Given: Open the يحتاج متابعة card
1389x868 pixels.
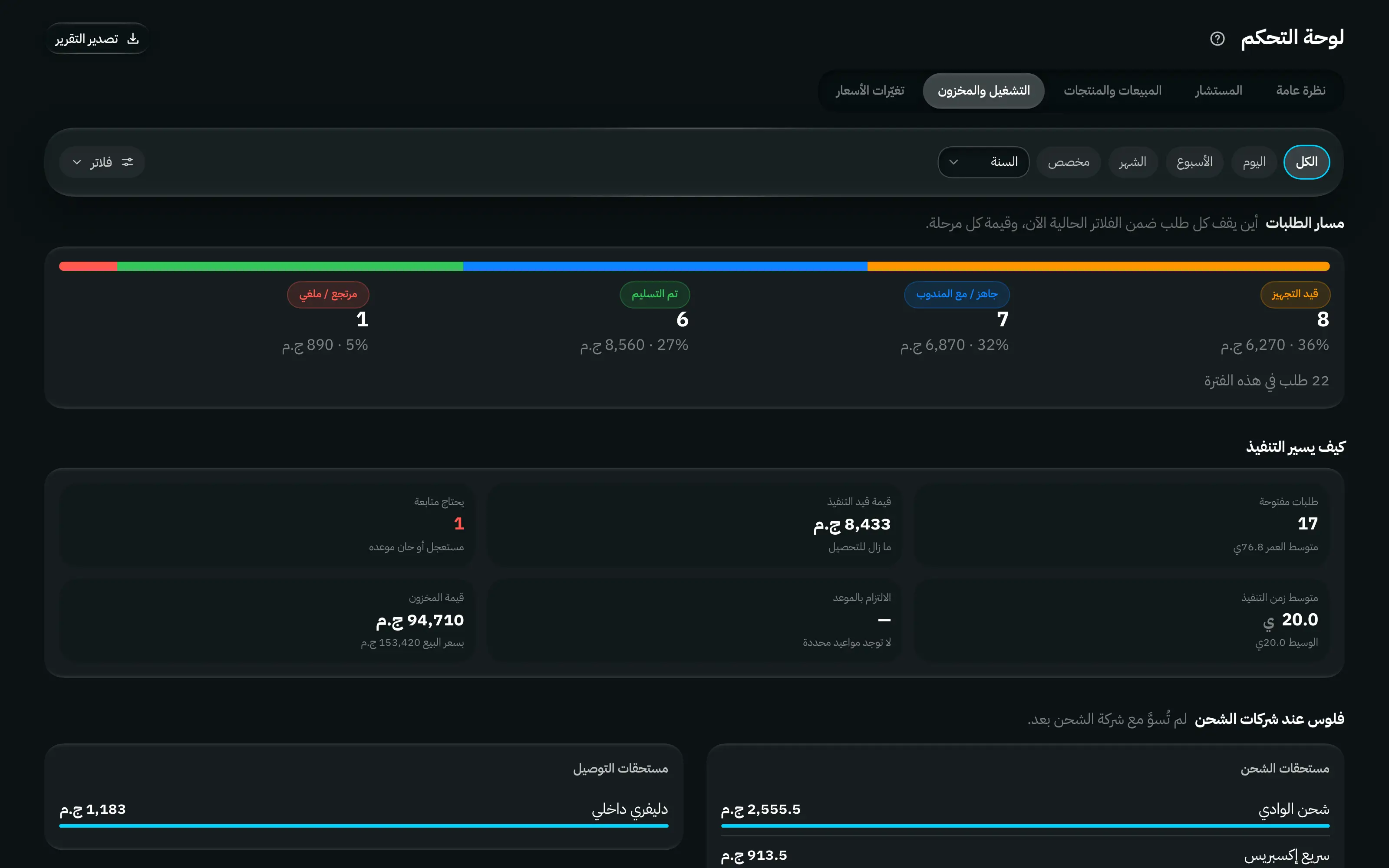Looking at the screenshot, I should [267, 525].
